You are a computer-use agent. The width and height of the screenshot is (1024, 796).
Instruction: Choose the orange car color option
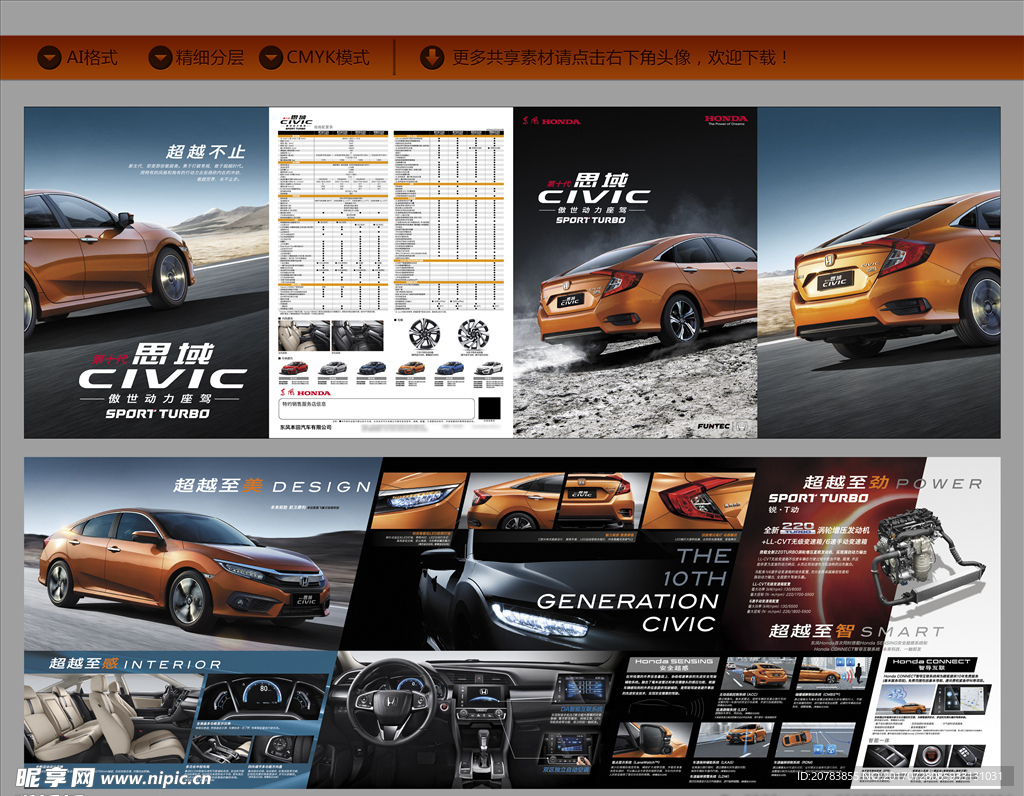(411, 368)
